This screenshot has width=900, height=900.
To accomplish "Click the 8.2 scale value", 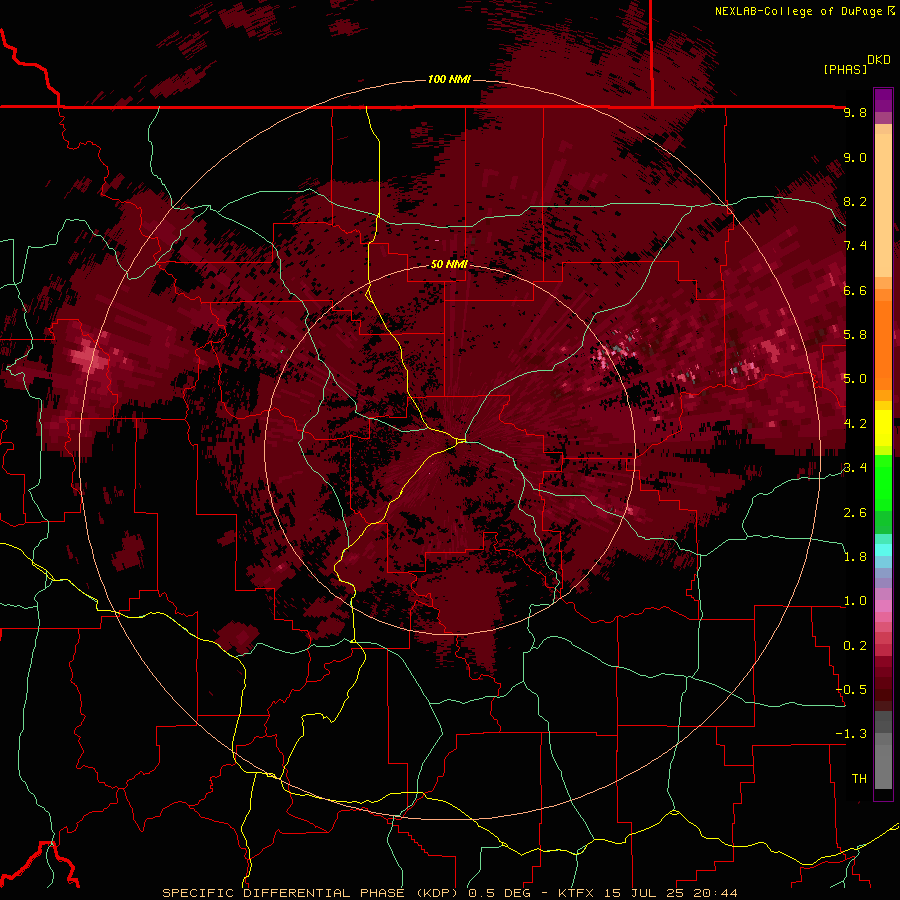I will click(x=855, y=201).
